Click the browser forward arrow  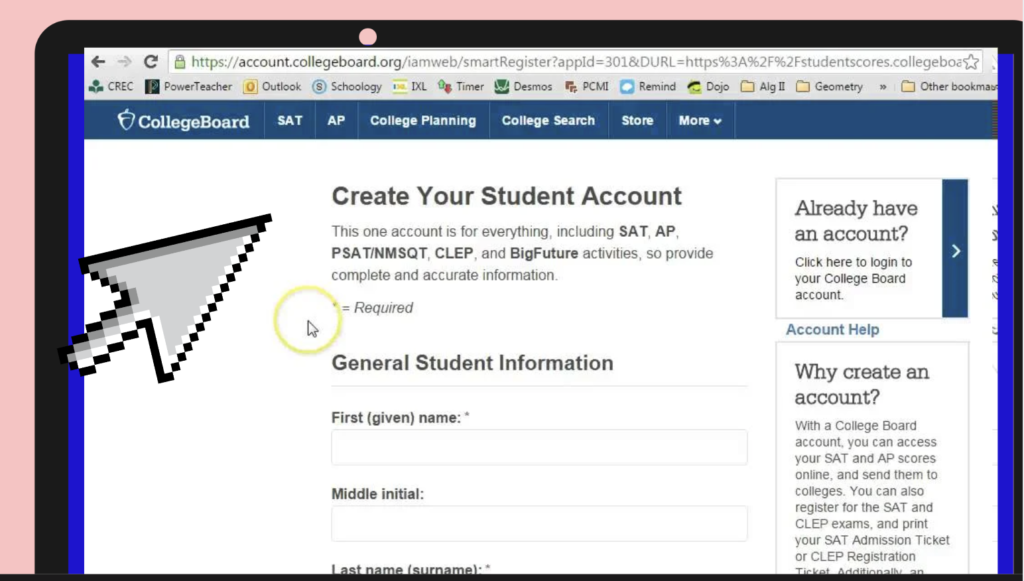point(124,61)
